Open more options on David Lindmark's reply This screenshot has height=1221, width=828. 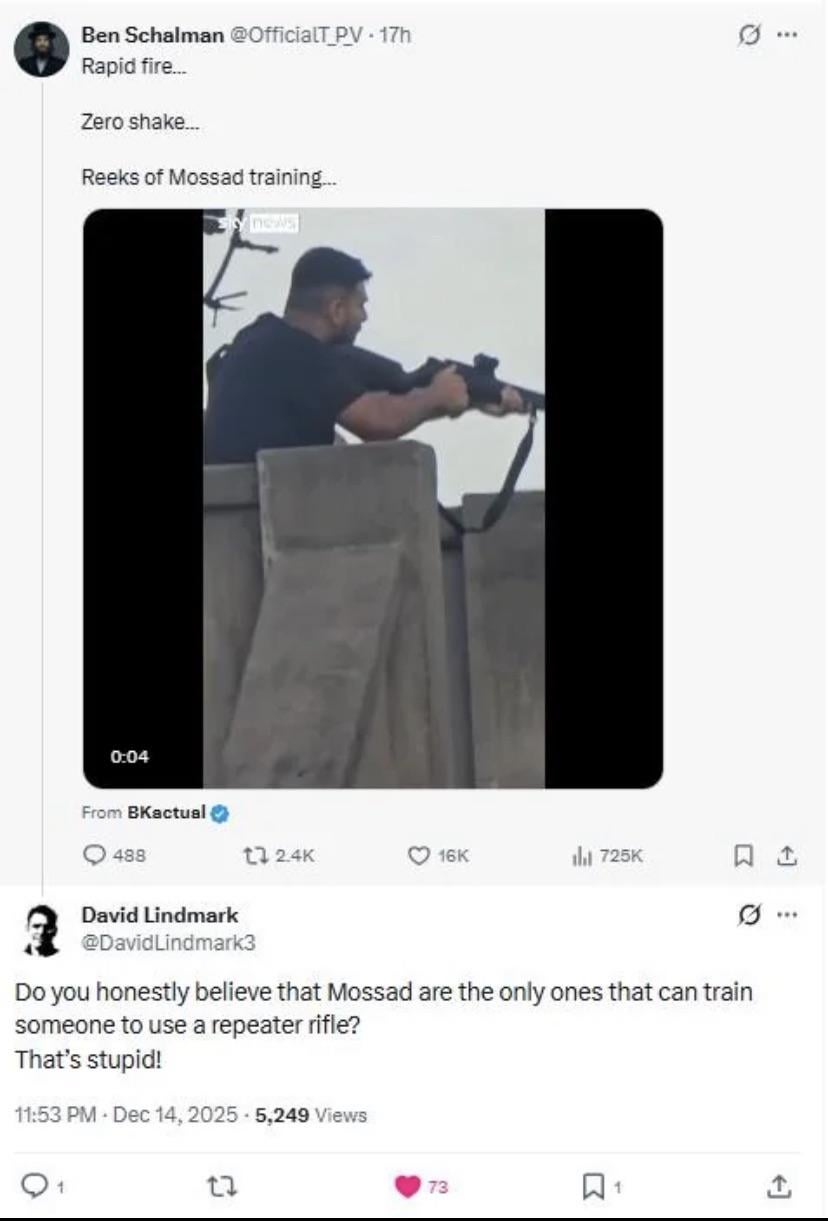787,914
